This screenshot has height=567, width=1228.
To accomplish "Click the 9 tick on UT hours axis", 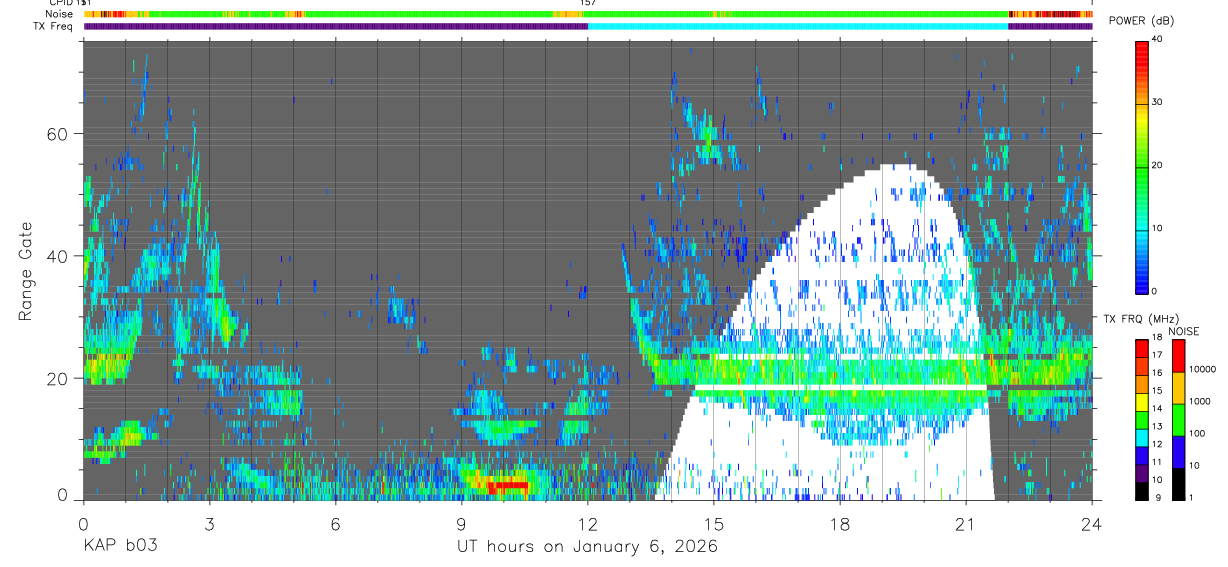I will coord(461,523).
